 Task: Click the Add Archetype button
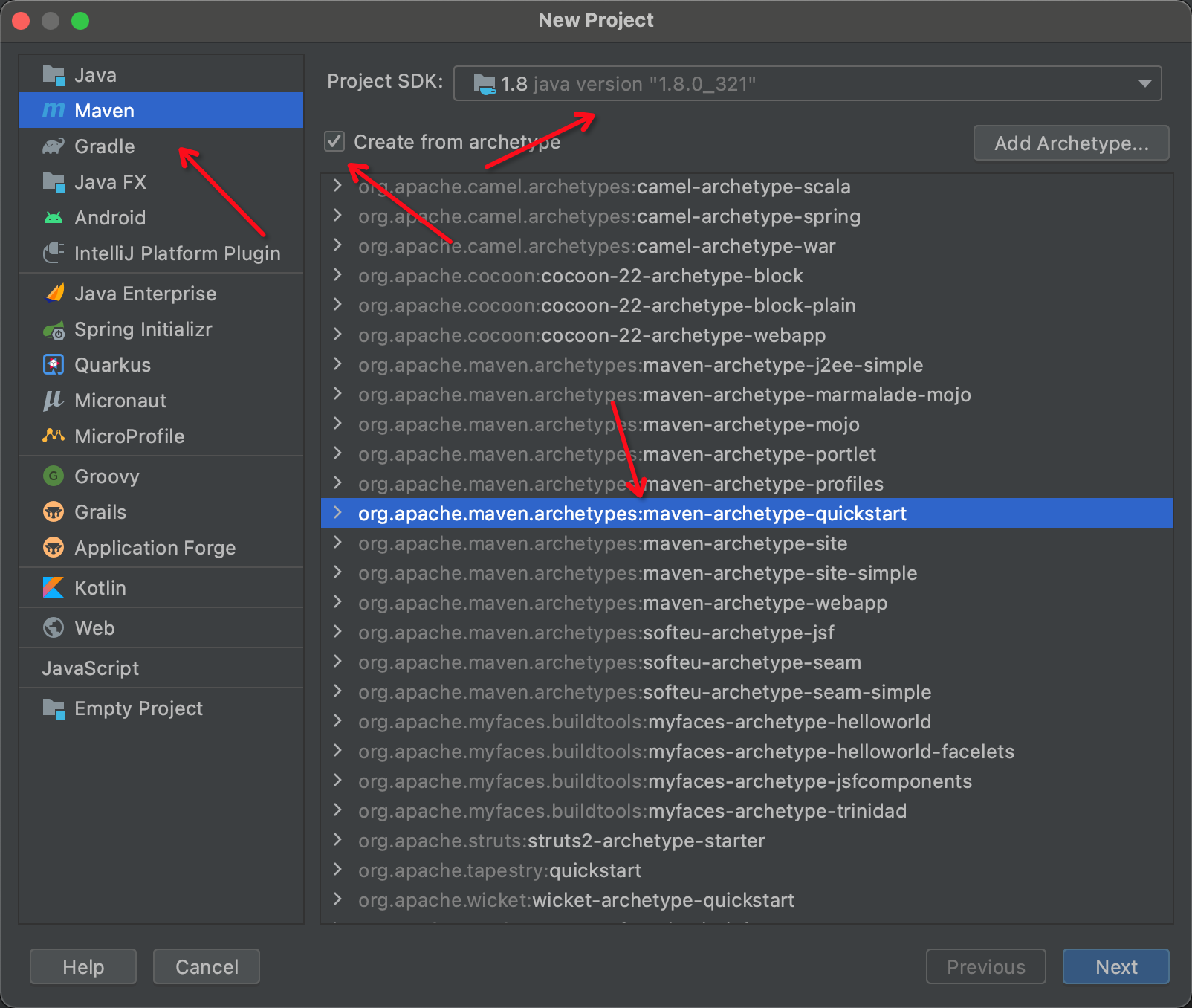(x=1071, y=143)
